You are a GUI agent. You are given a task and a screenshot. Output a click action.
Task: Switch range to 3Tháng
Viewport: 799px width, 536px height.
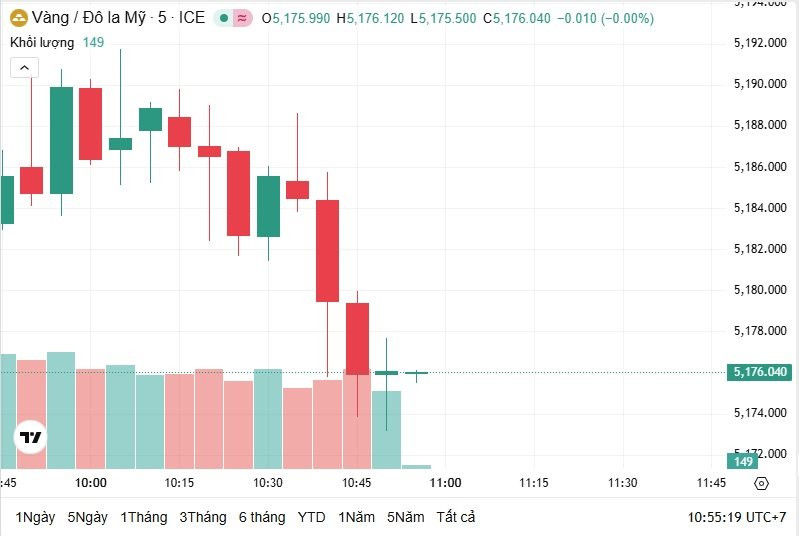pos(203,517)
